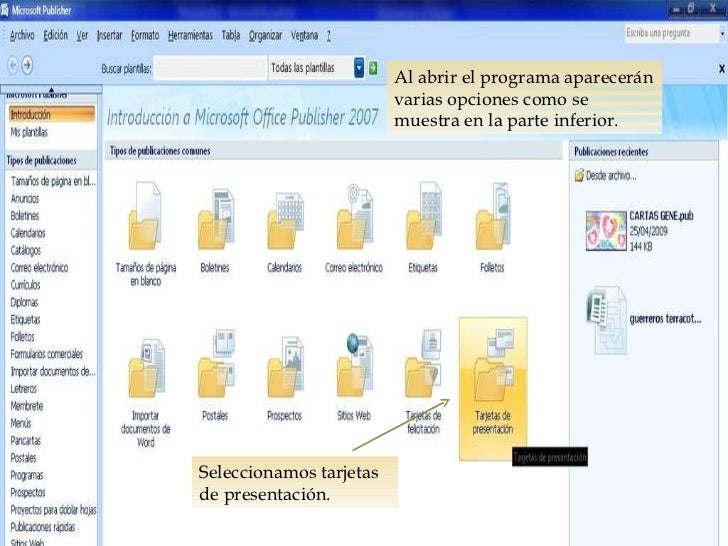728x546 pixels.
Task: Click the sidebar scroll-up arrow
Action: [x=51, y=89]
